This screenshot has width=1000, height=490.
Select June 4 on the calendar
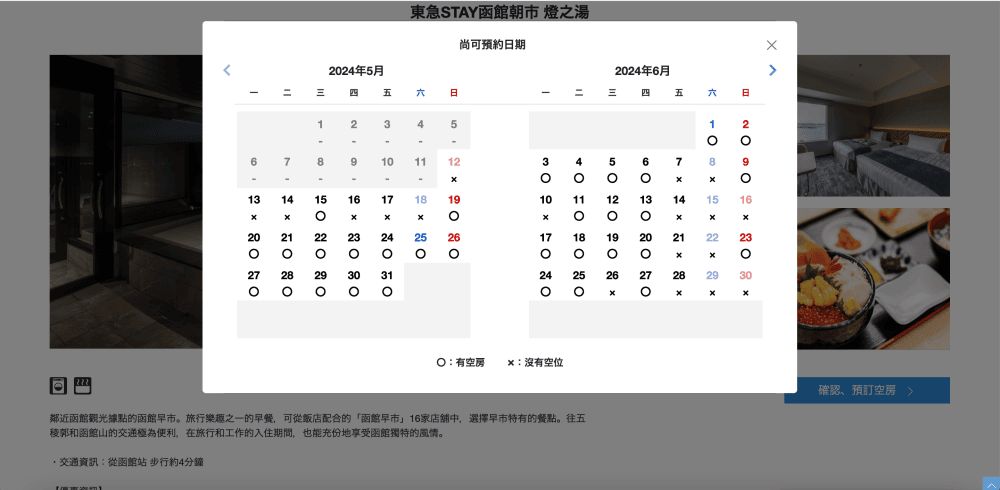578,170
